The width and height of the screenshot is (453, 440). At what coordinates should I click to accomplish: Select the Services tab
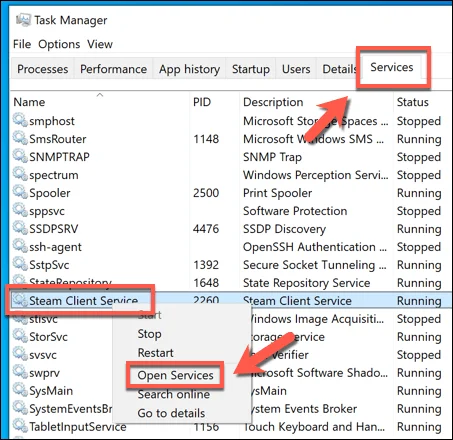(392, 67)
